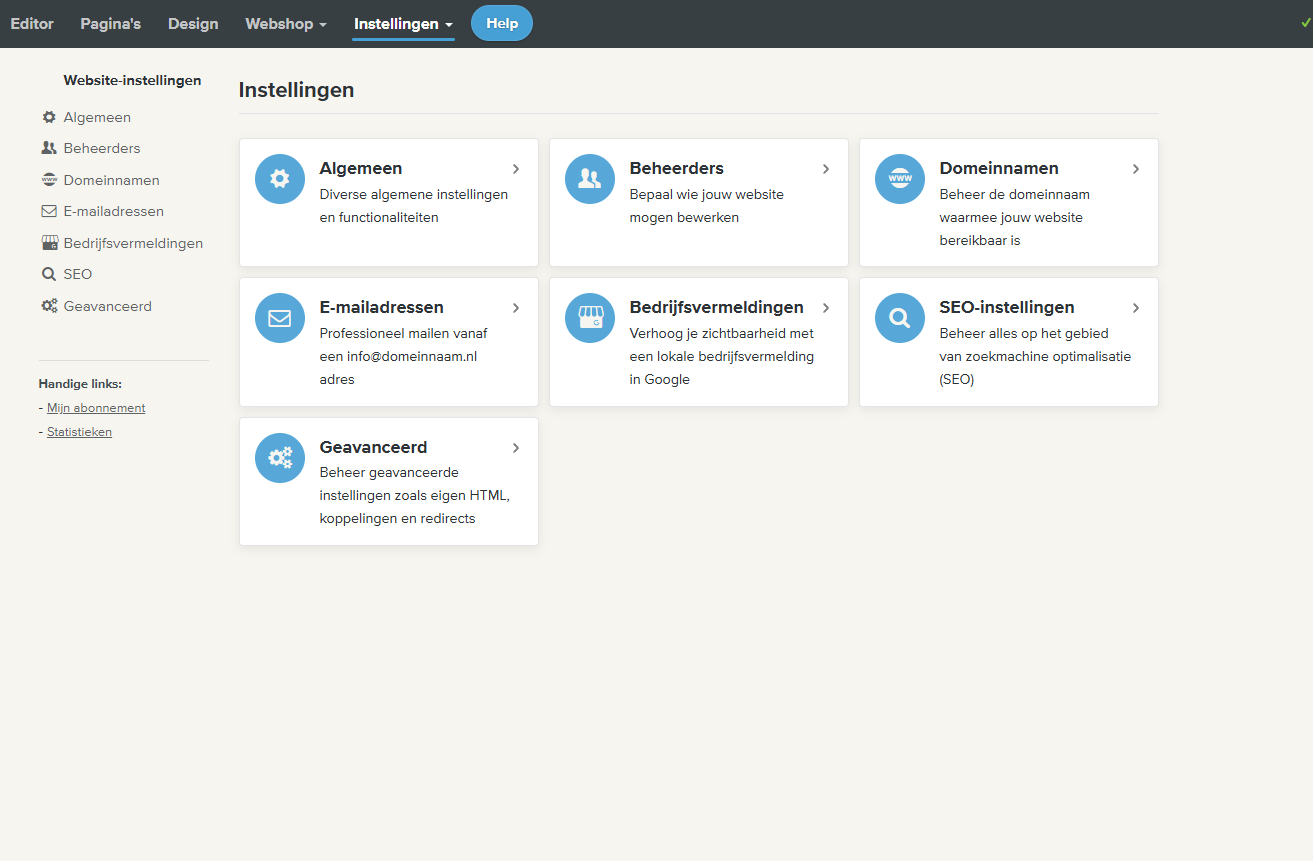
Task: Open the E-mailadressen card chevron
Action: point(516,308)
